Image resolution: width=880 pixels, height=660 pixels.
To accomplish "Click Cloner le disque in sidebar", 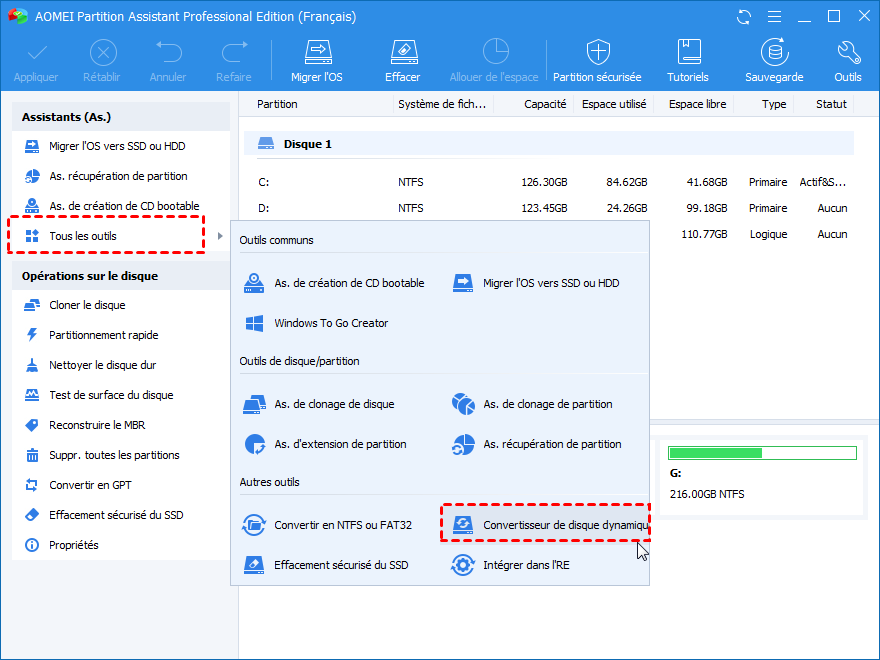I will click(x=87, y=305).
